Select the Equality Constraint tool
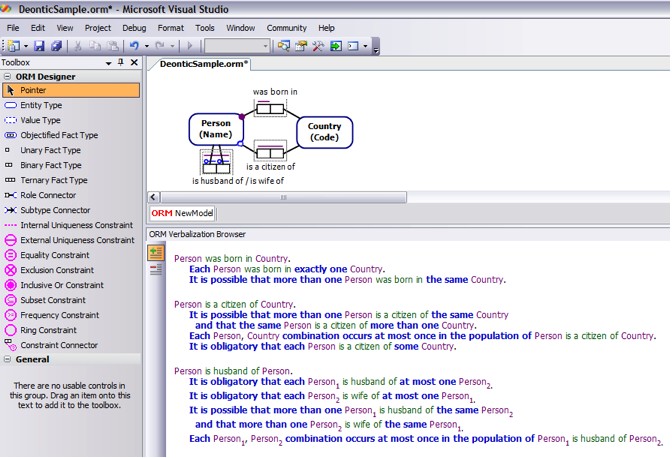The image size is (672, 458). [71, 255]
